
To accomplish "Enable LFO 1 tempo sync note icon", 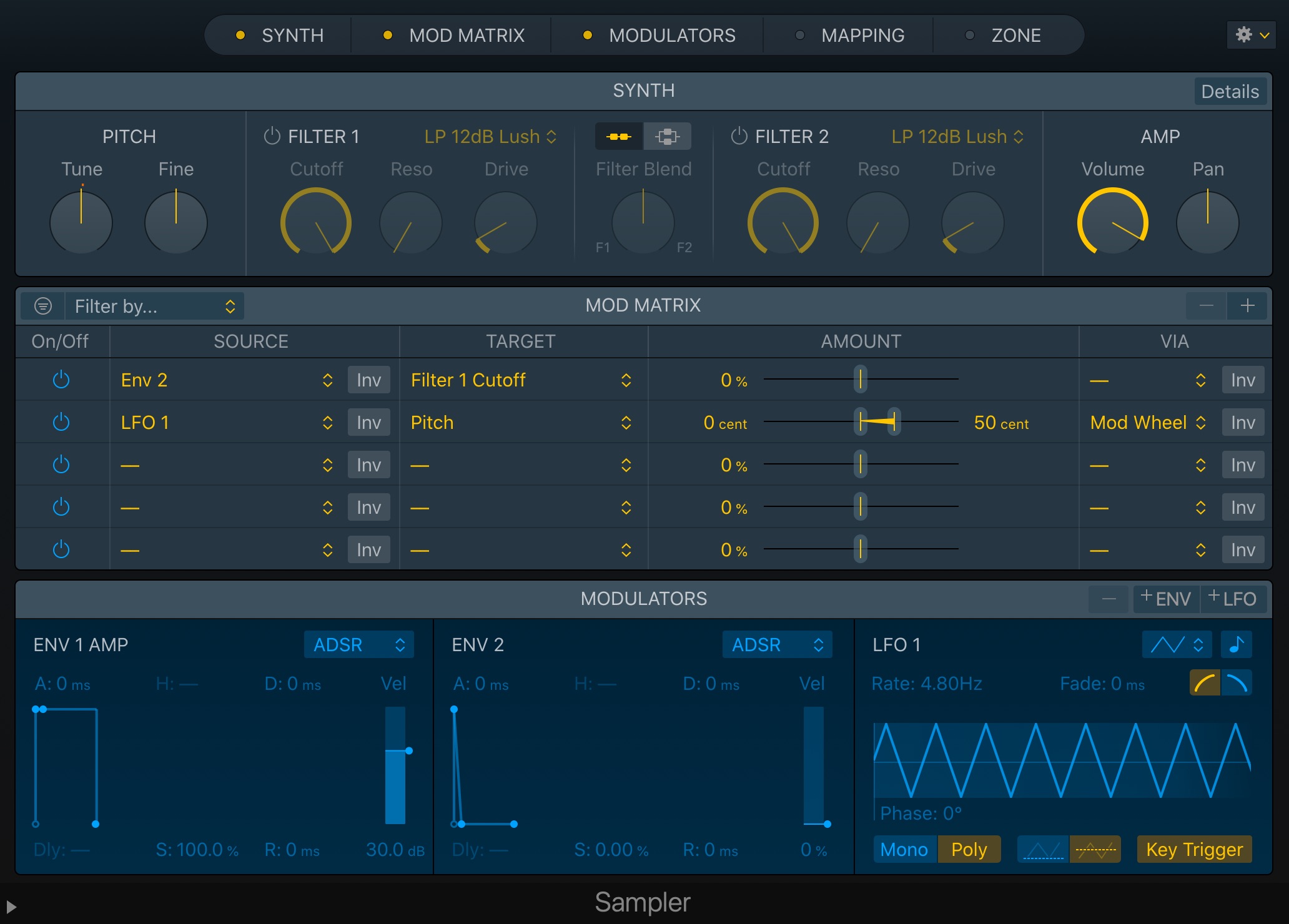I will (1236, 644).
